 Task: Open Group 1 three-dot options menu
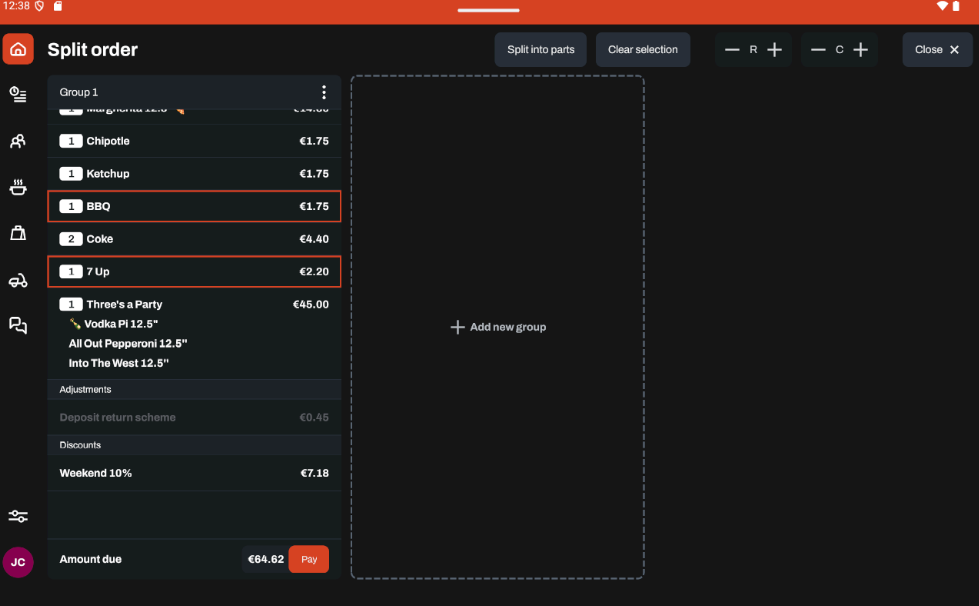[323, 92]
